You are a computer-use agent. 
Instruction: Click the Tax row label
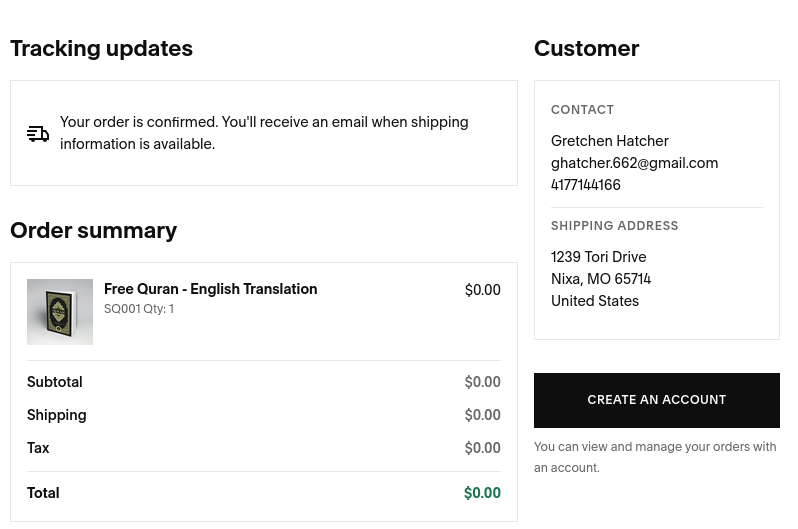(38, 448)
